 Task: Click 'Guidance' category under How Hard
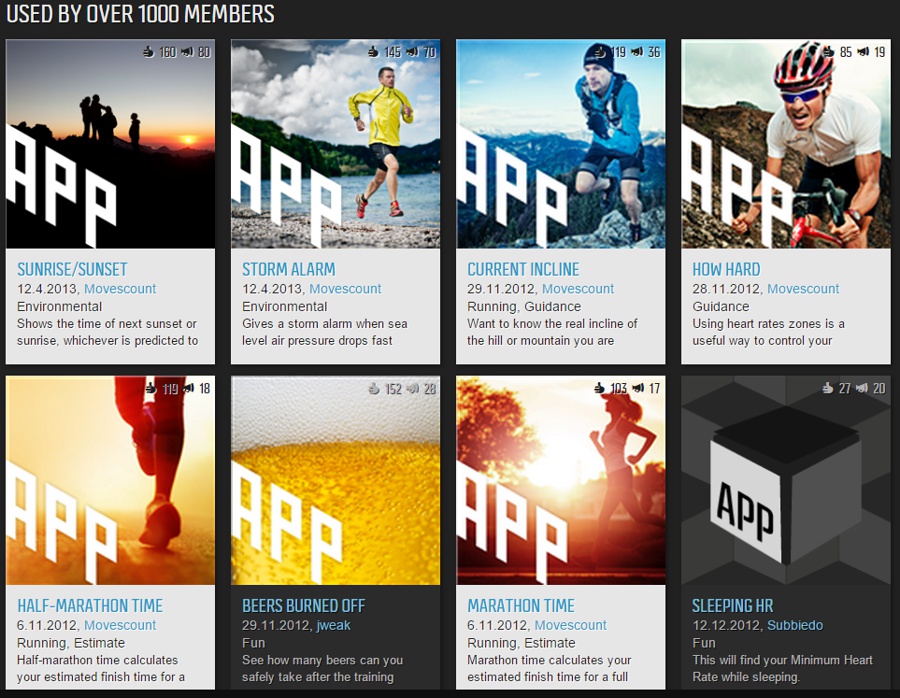(x=720, y=307)
